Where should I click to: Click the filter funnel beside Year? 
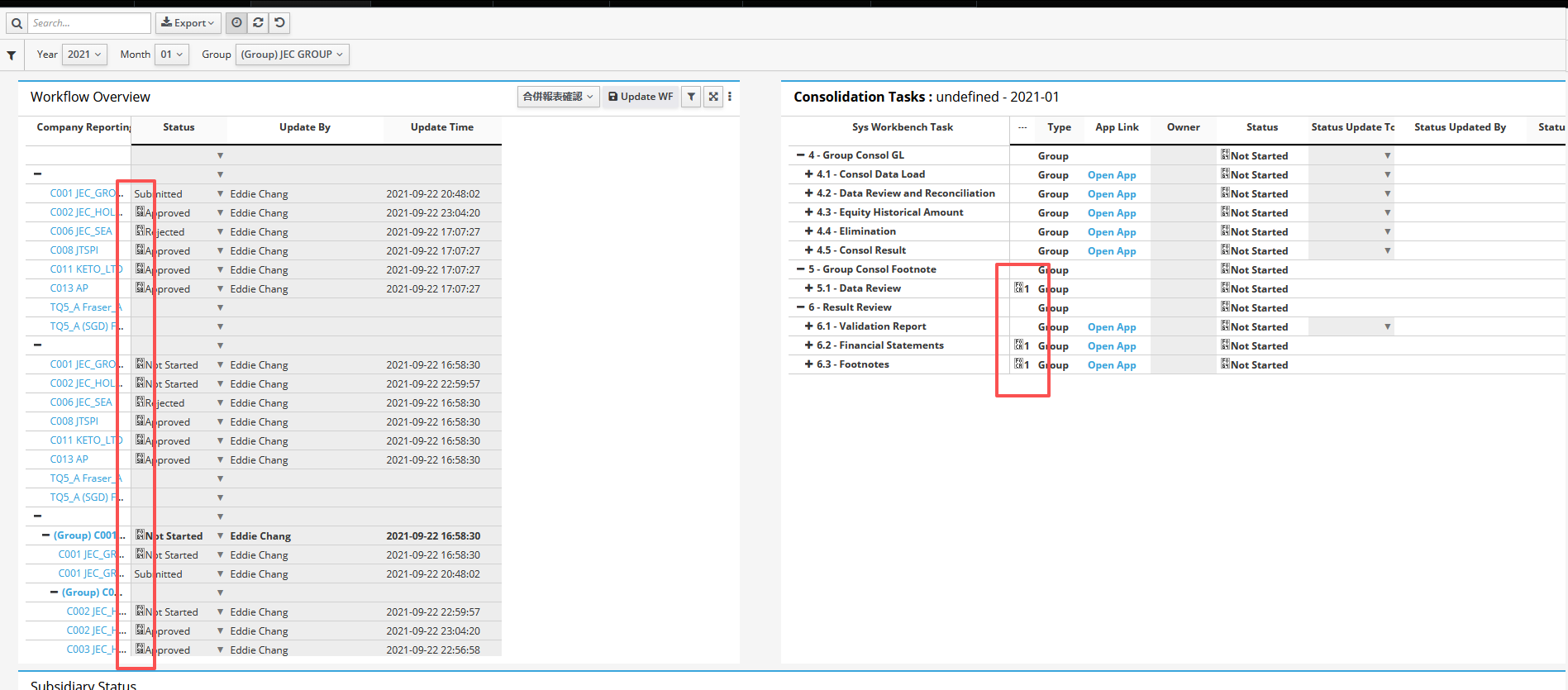point(12,55)
